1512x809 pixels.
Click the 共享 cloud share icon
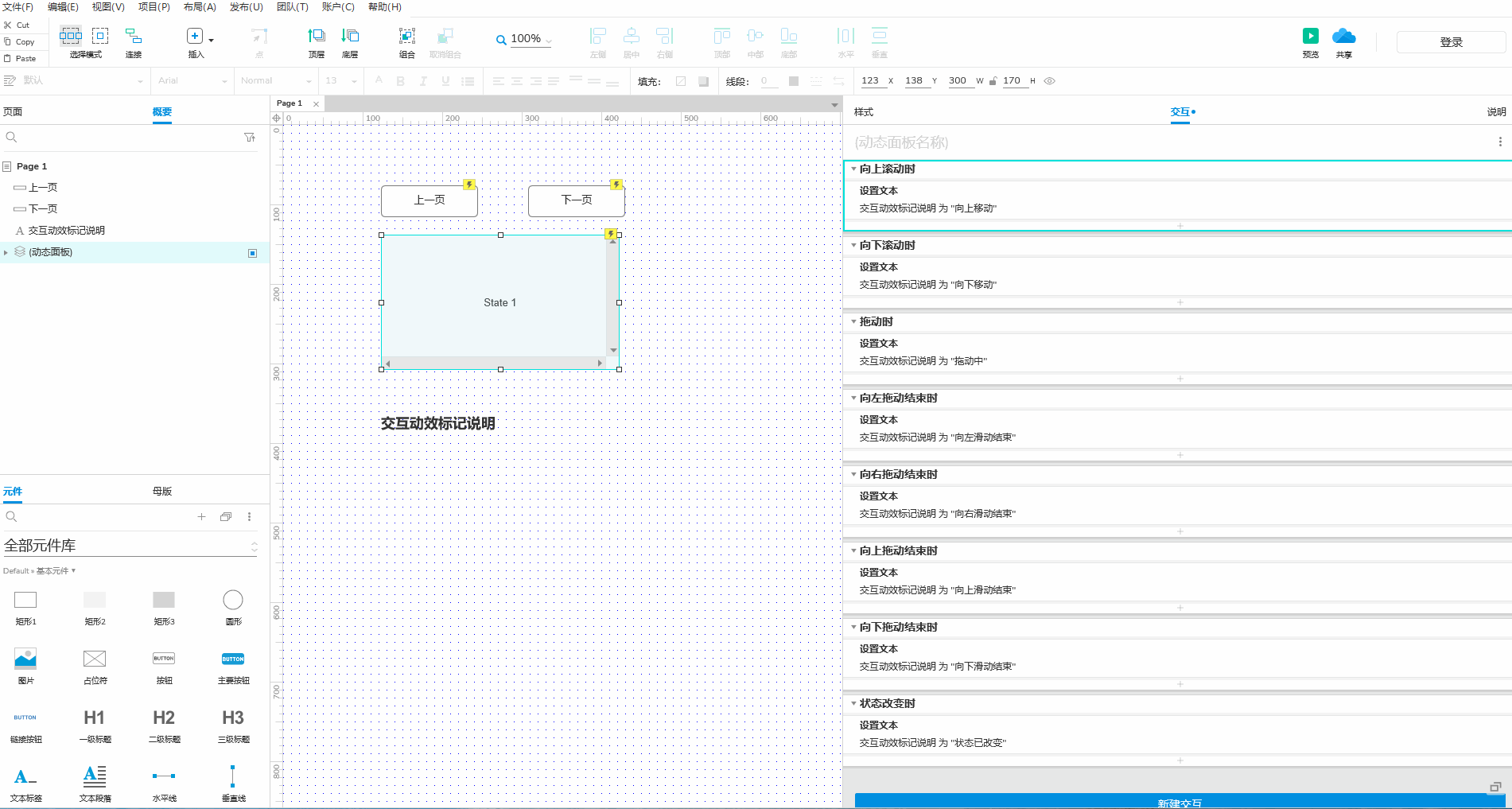(1343, 36)
